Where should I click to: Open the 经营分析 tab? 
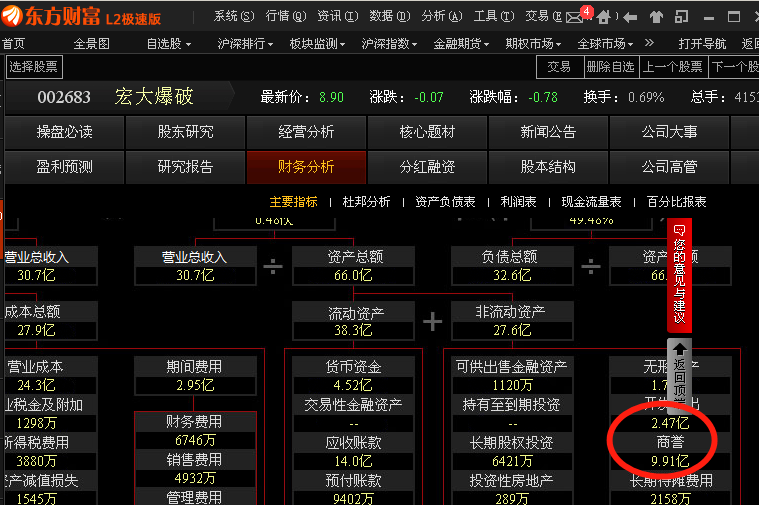[x=306, y=132]
